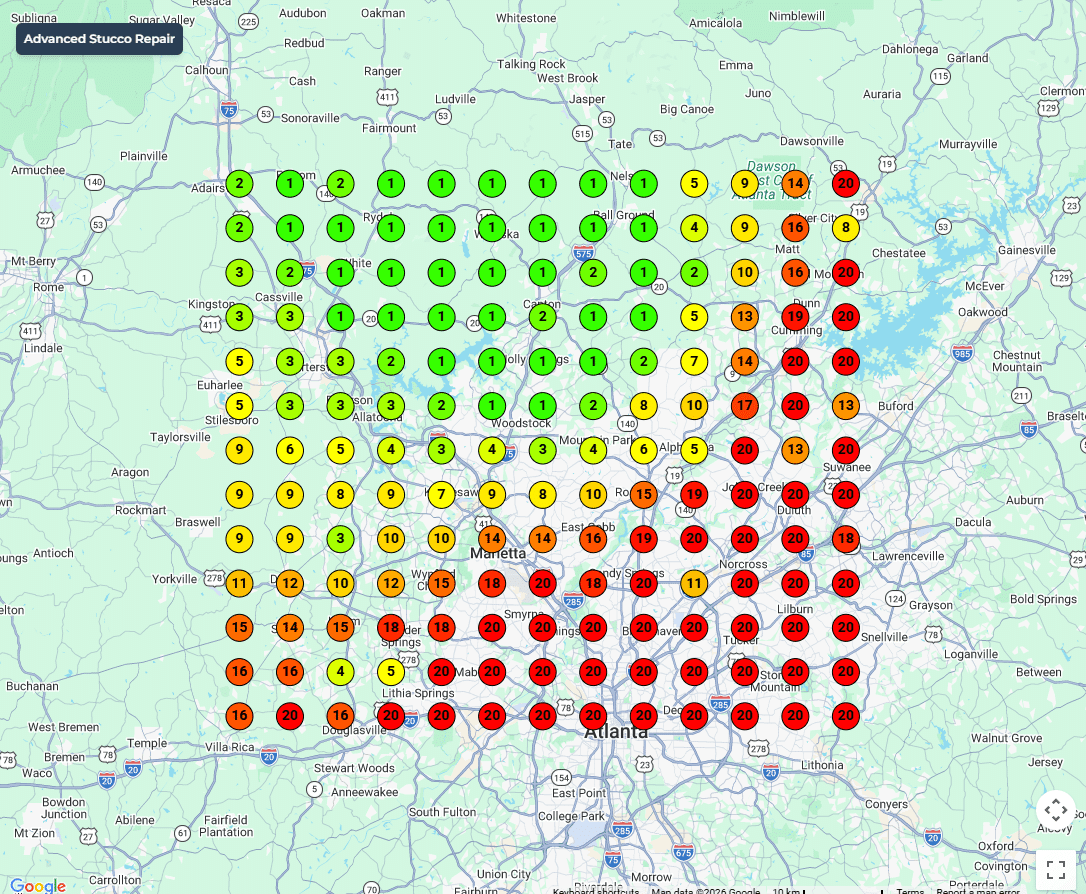Click the bottom-left grid marker ranked 16

(x=239, y=716)
